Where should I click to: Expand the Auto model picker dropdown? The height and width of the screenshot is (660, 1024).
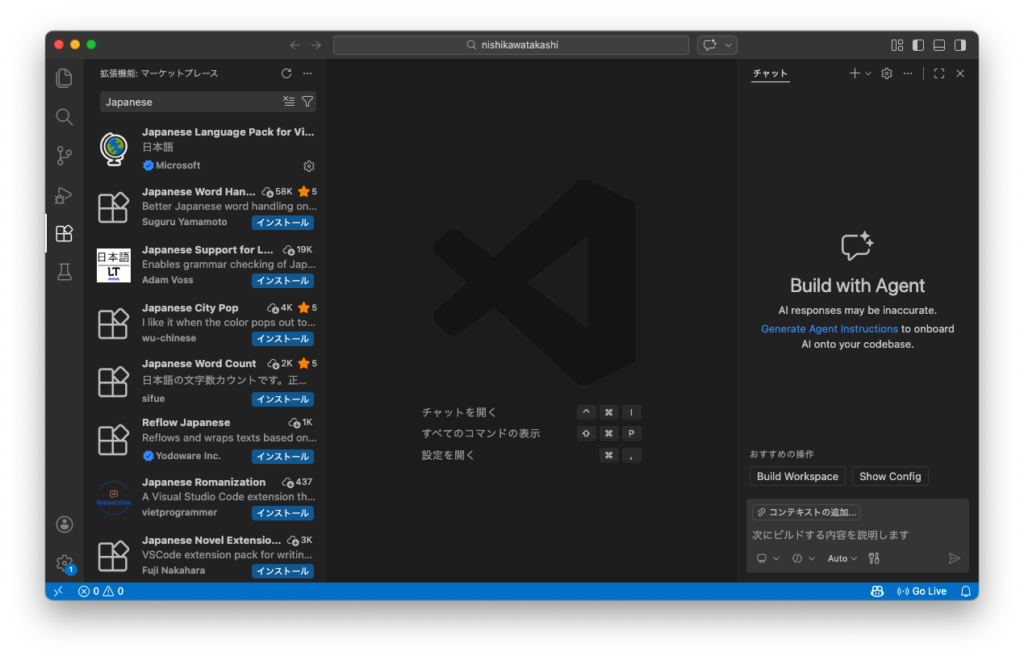coord(842,559)
